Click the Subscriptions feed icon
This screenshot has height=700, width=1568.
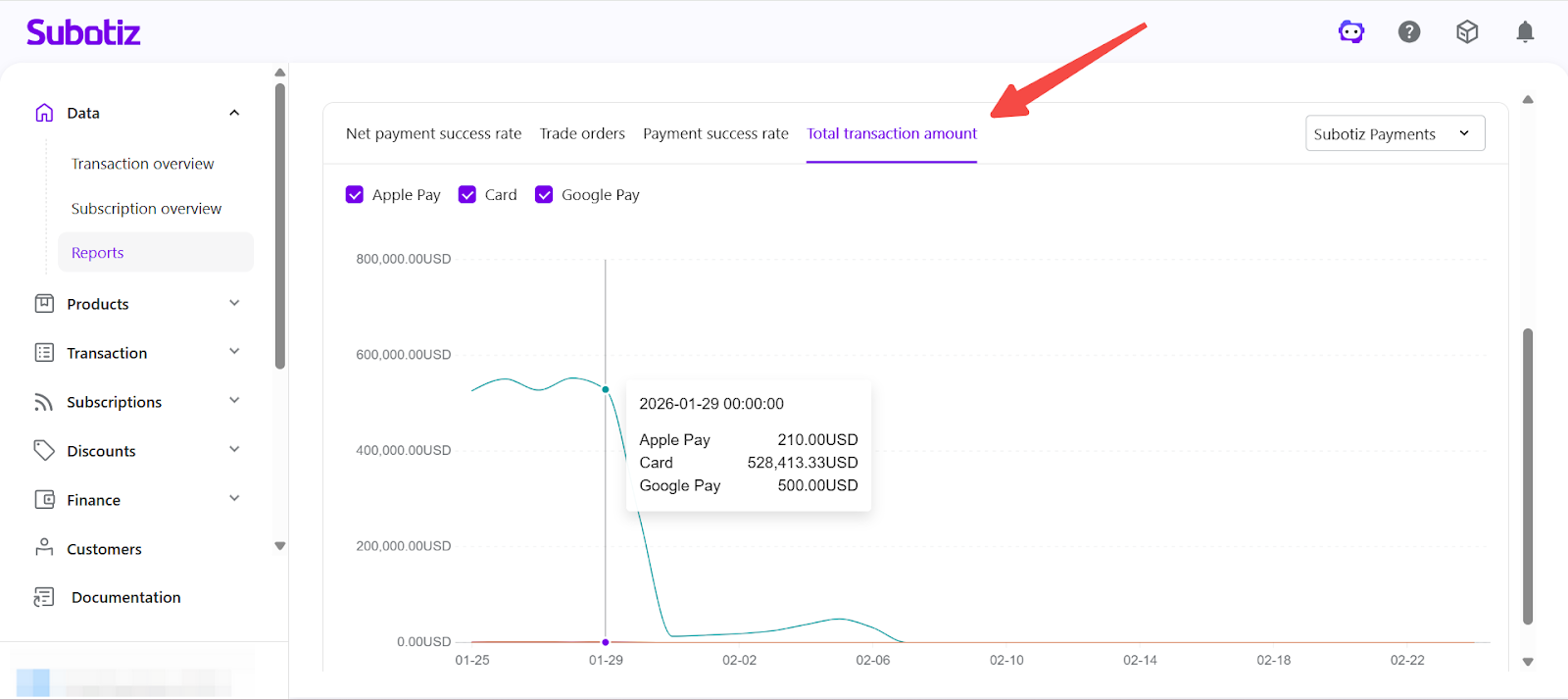click(x=44, y=402)
